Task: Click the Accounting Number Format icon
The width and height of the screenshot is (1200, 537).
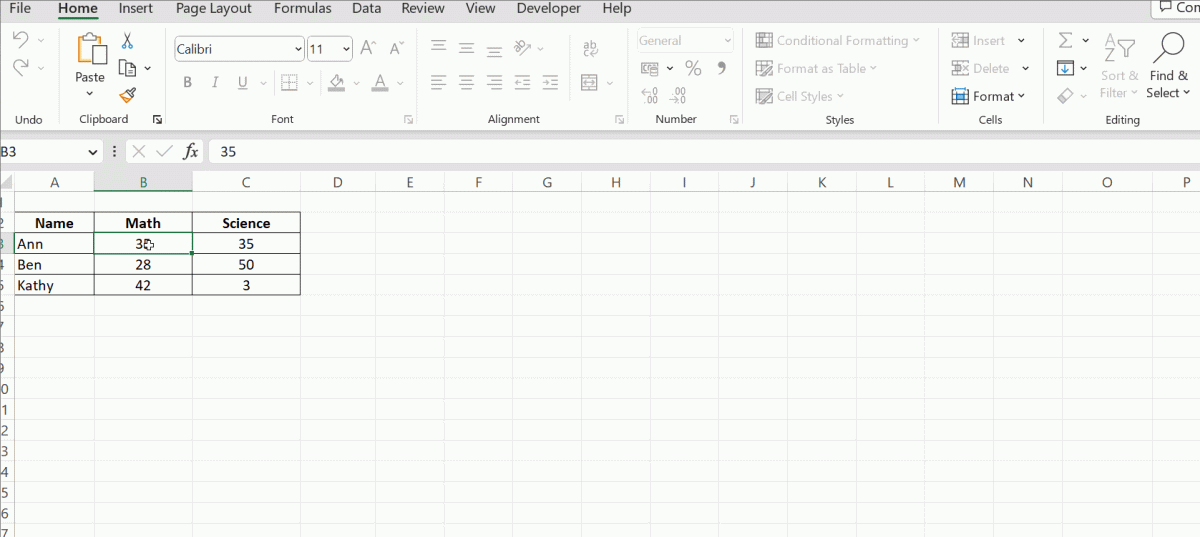Action: coord(650,68)
